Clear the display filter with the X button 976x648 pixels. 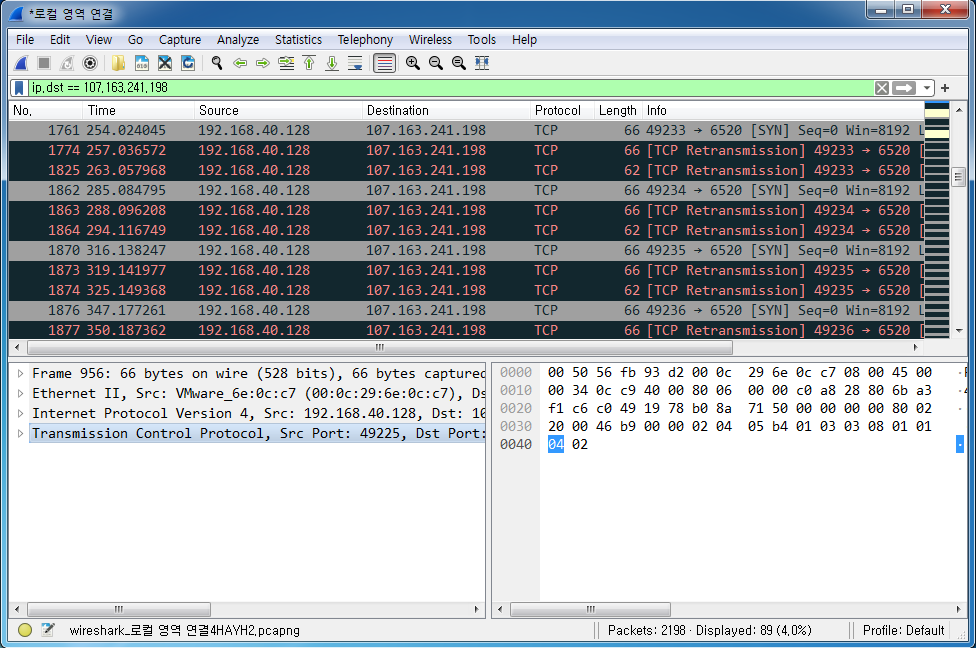pos(881,88)
